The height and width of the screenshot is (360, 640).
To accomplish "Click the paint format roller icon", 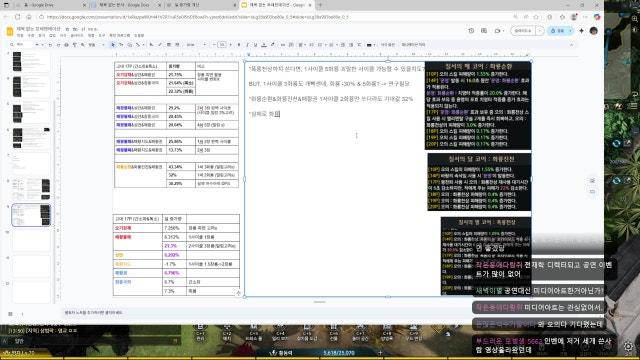I will pos(75,45).
